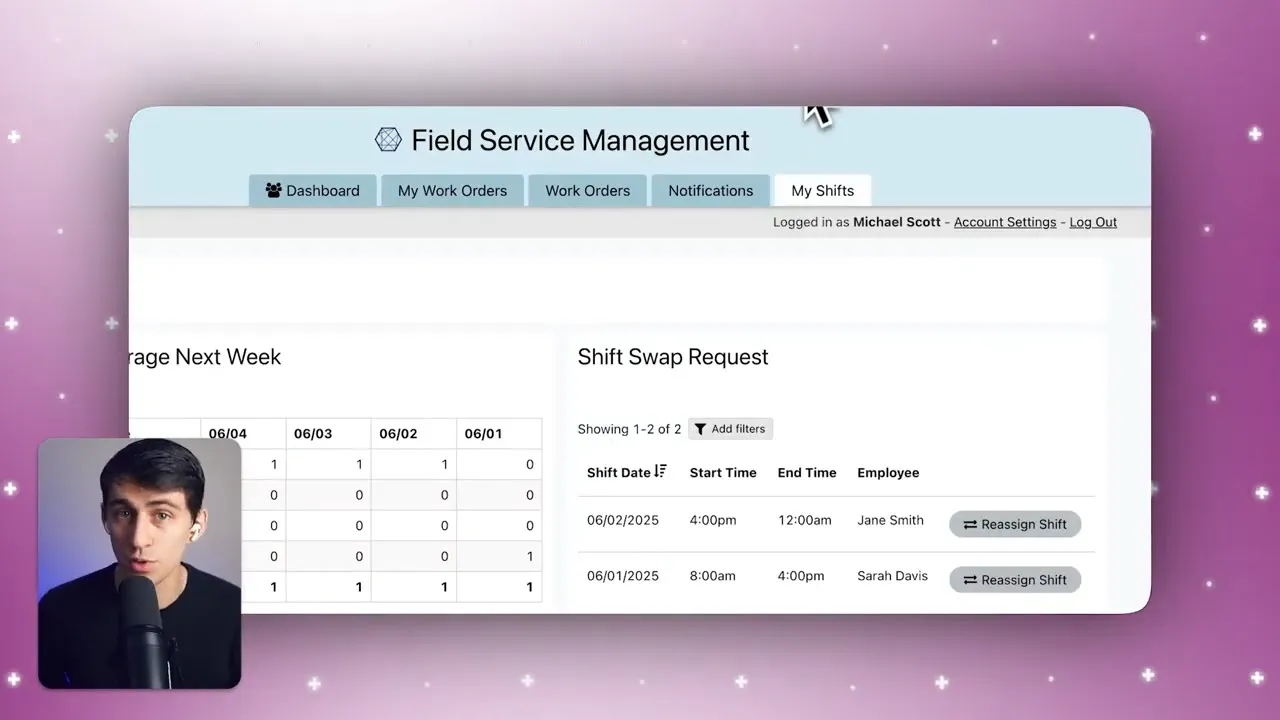Switch to My Work Orders tab
Viewport: 1280px width, 720px height.
tap(452, 190)
